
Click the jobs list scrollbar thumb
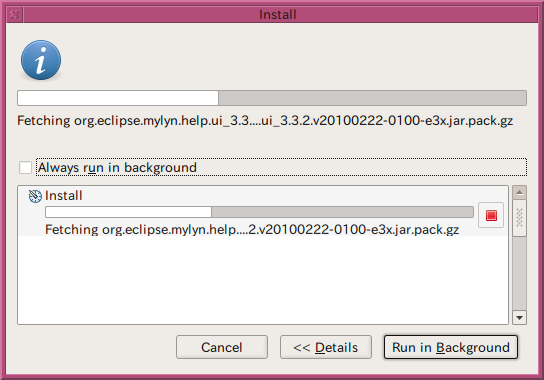(519, 218)
